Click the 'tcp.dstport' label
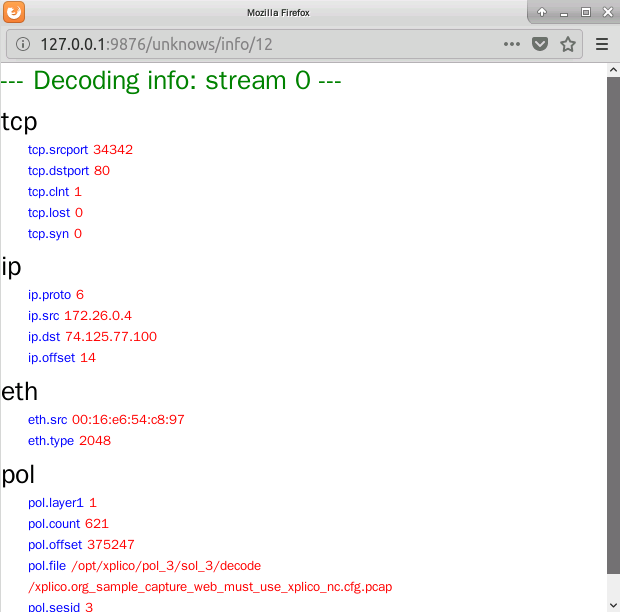This screenshot has width=620, height=612. [x=58, y=171]
